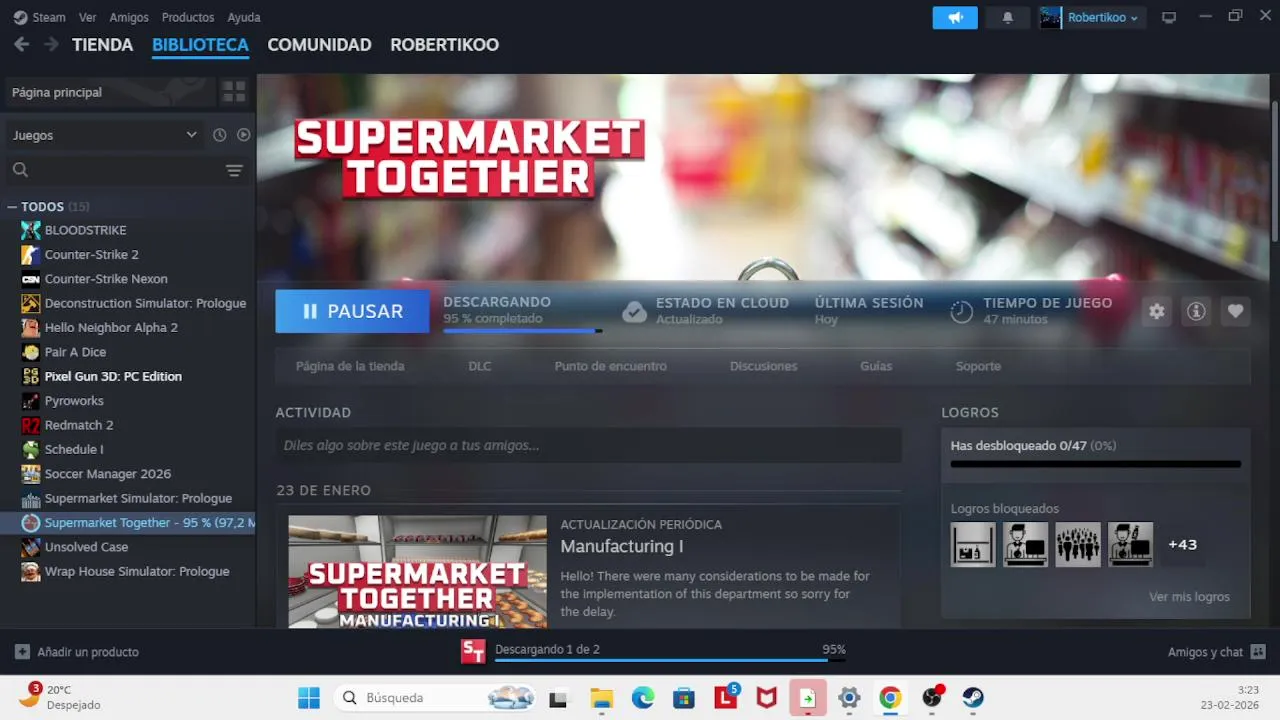Click the activity text input field
Image resolution: width=1280 pixels, height=720 pixels.
588,445
